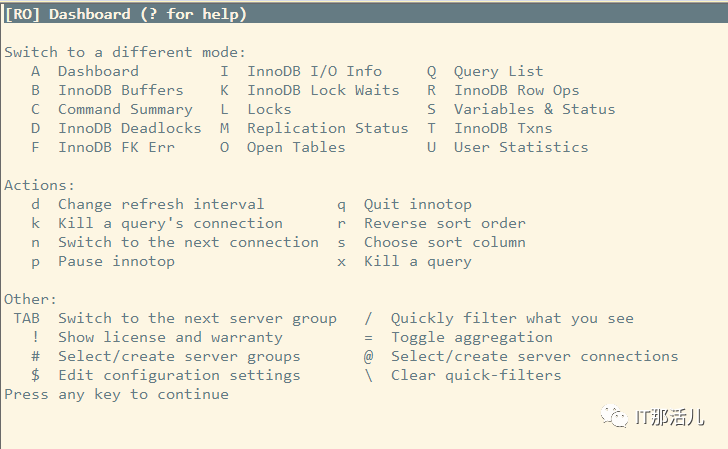Open the Variables & Status entry
This screenshot has width=728, height=449.
click(534, 109)
